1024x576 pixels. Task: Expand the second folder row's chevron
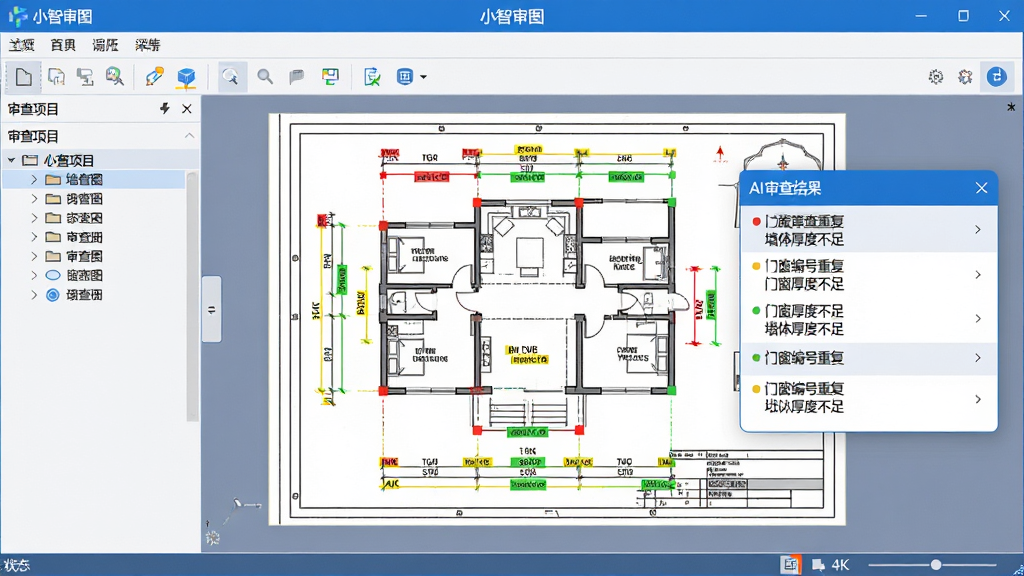pyautogui.click(x=34, y=199)
